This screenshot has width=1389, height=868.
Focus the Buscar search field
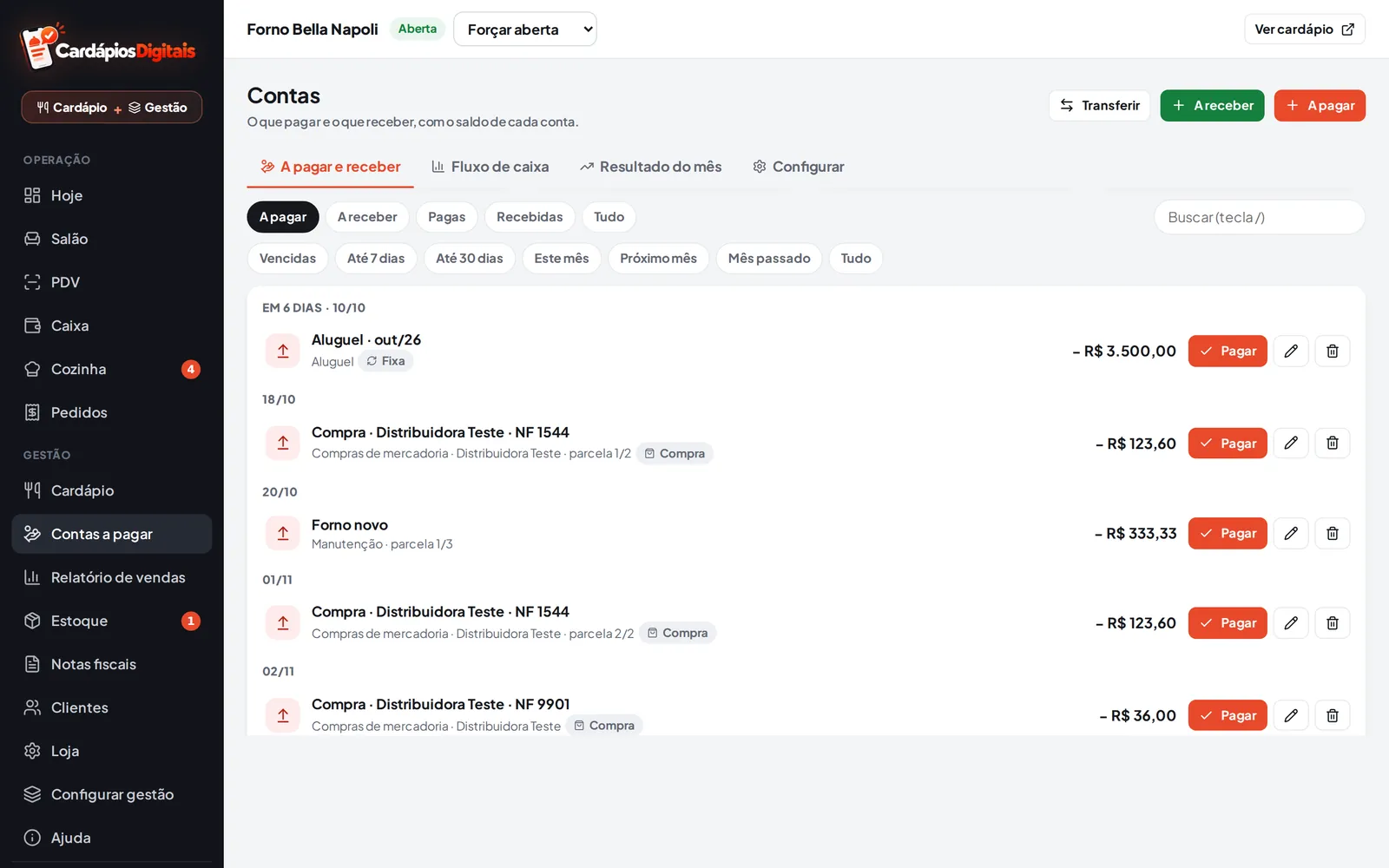click(x=1260, y=217)
